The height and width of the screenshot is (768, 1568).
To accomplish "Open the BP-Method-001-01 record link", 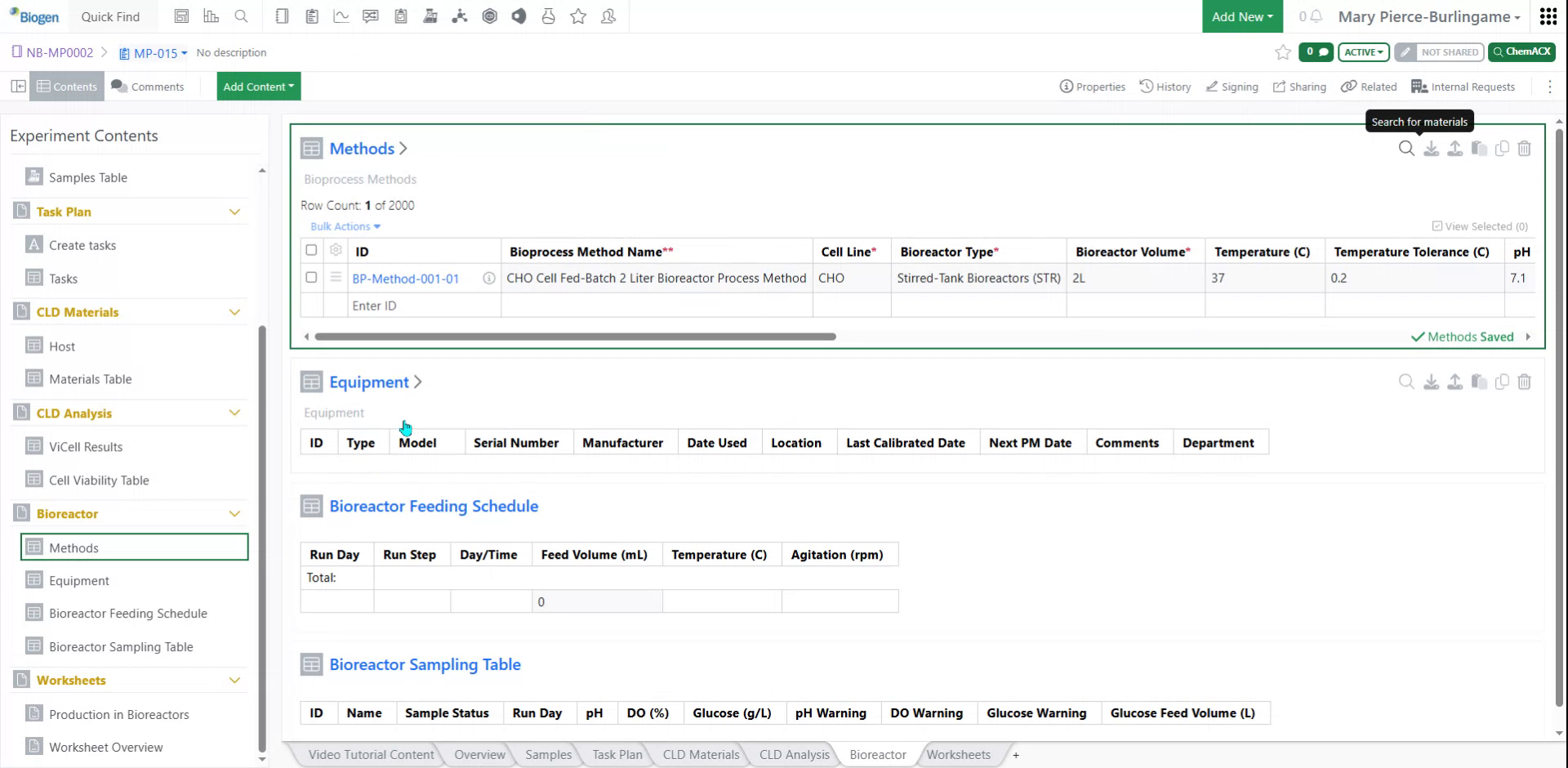I will click(x=406, y=278).
